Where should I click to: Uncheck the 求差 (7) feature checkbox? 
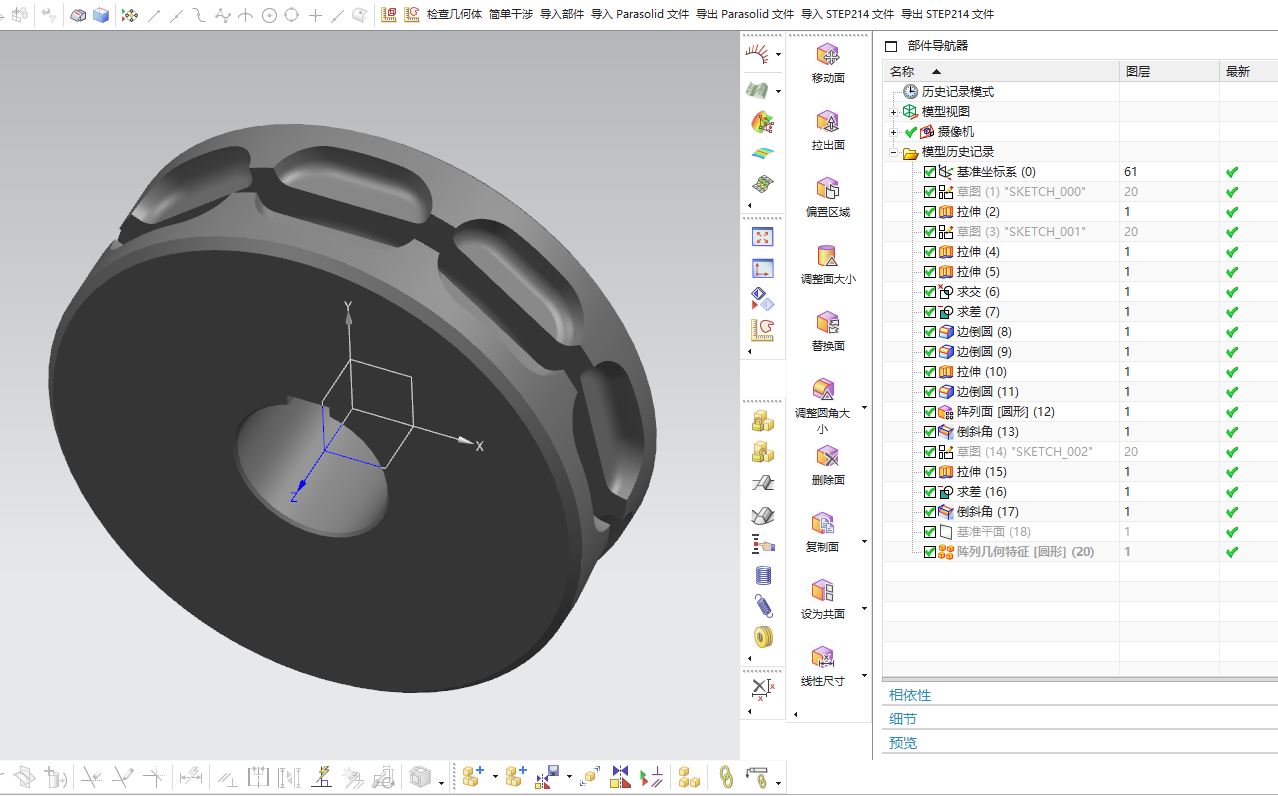coord(930,312)
